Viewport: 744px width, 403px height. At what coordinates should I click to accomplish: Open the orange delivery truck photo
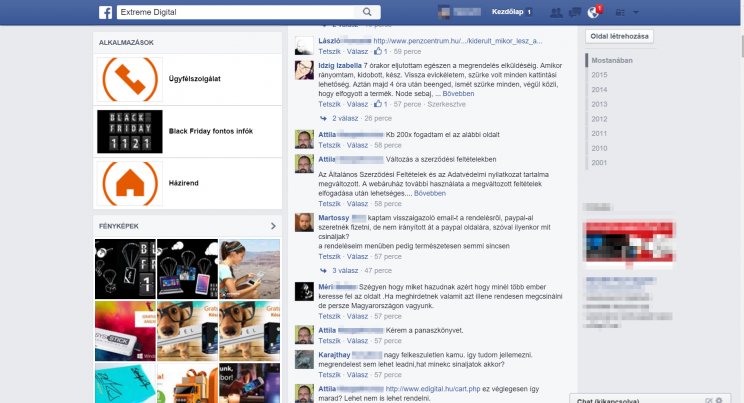click(x=187, y=383)
